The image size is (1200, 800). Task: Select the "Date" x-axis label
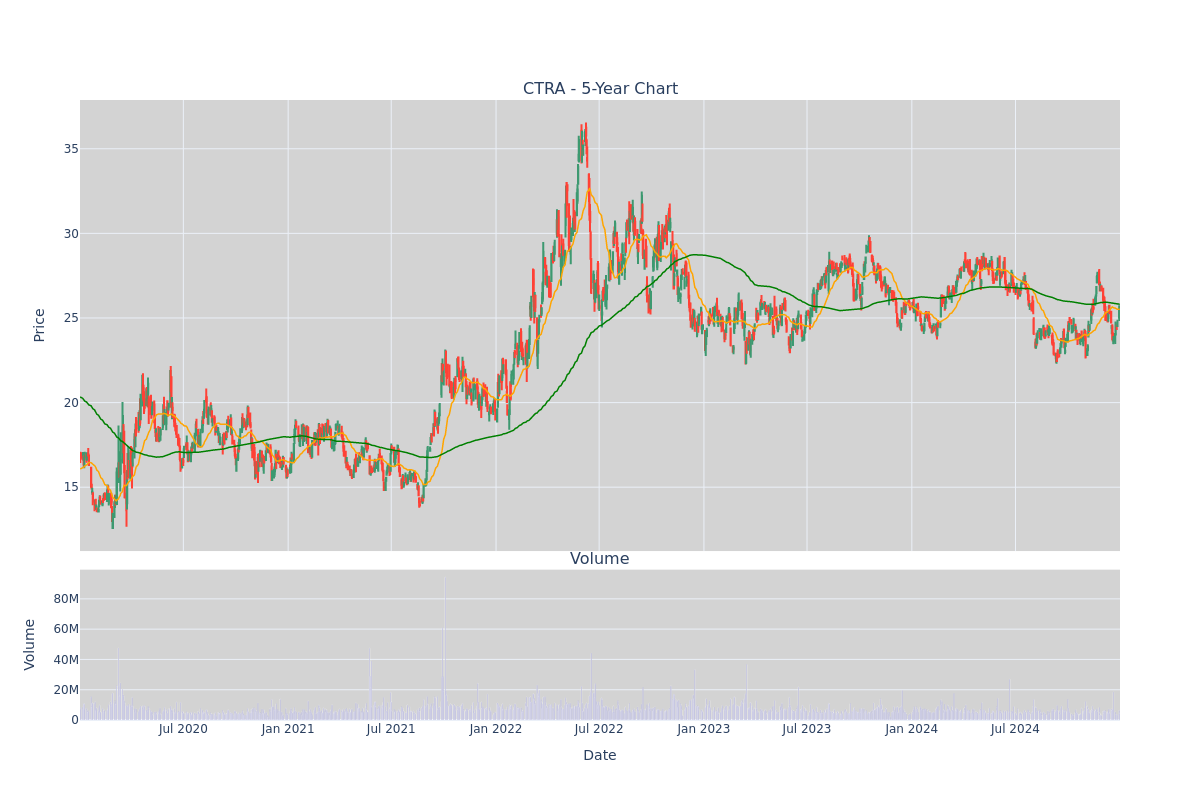[x=600, y=756]
